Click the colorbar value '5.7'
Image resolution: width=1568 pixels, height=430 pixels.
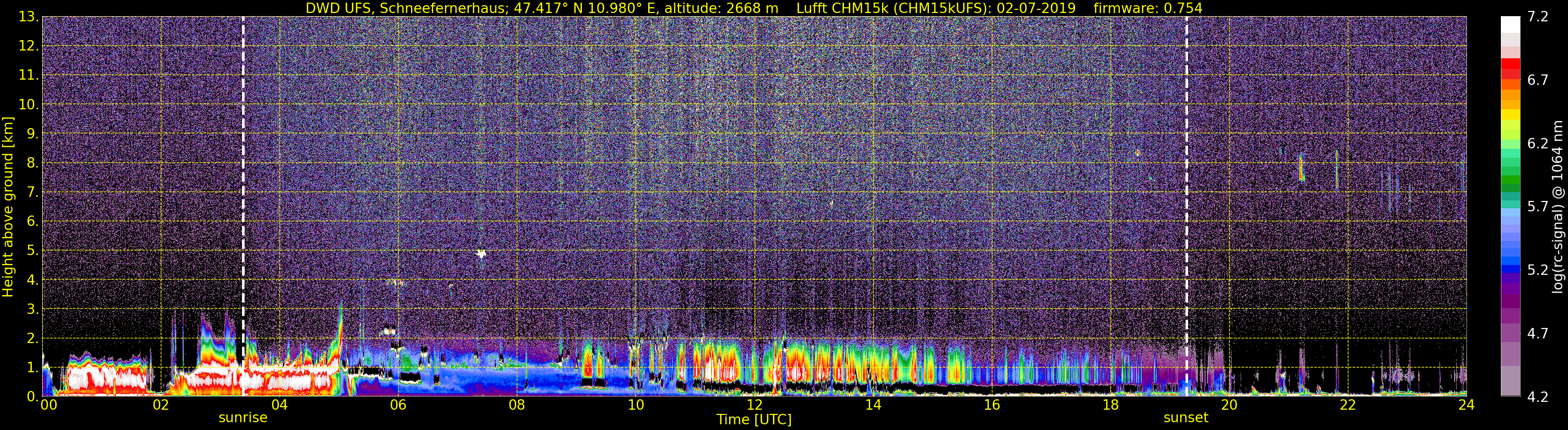(1538, 207)
